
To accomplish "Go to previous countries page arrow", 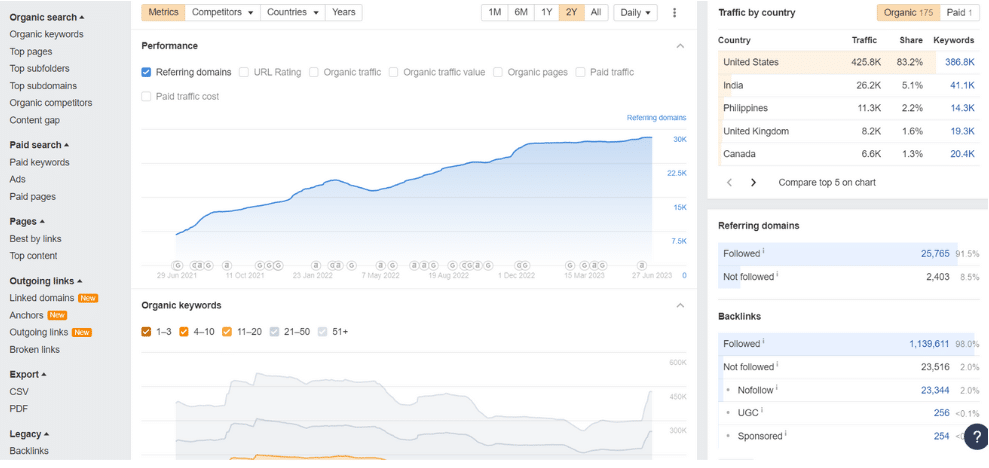I will (x=729, y=183).
